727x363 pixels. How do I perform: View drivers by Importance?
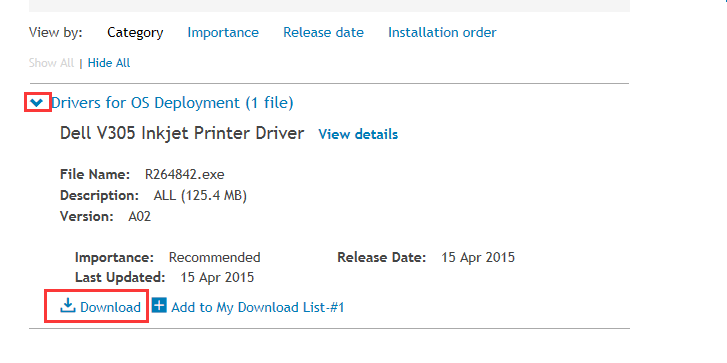pyautogui.click(x=223, y=32)
